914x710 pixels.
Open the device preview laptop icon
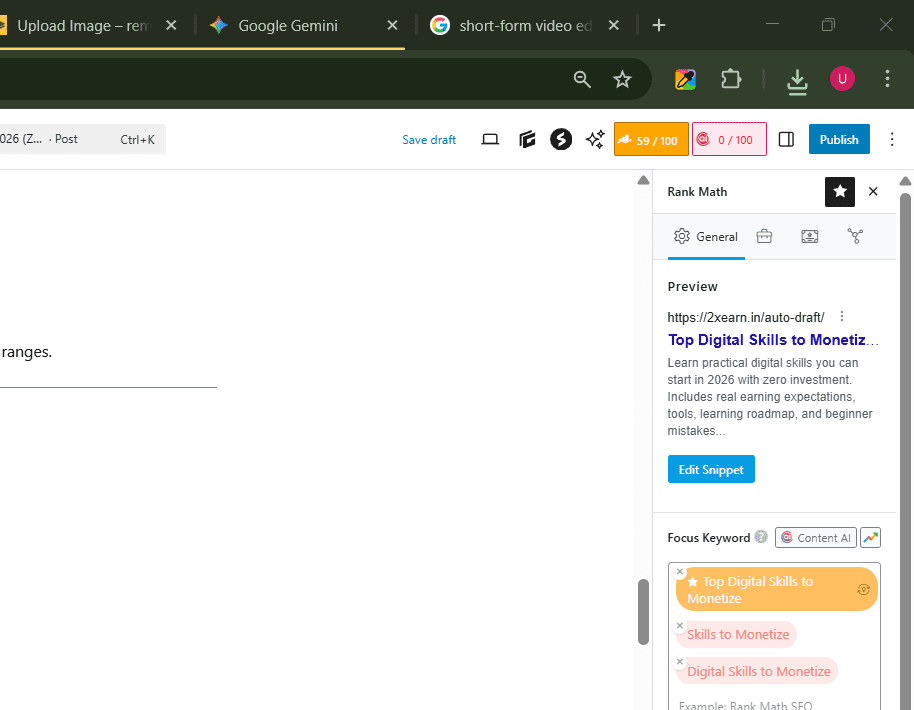[490, 140]
